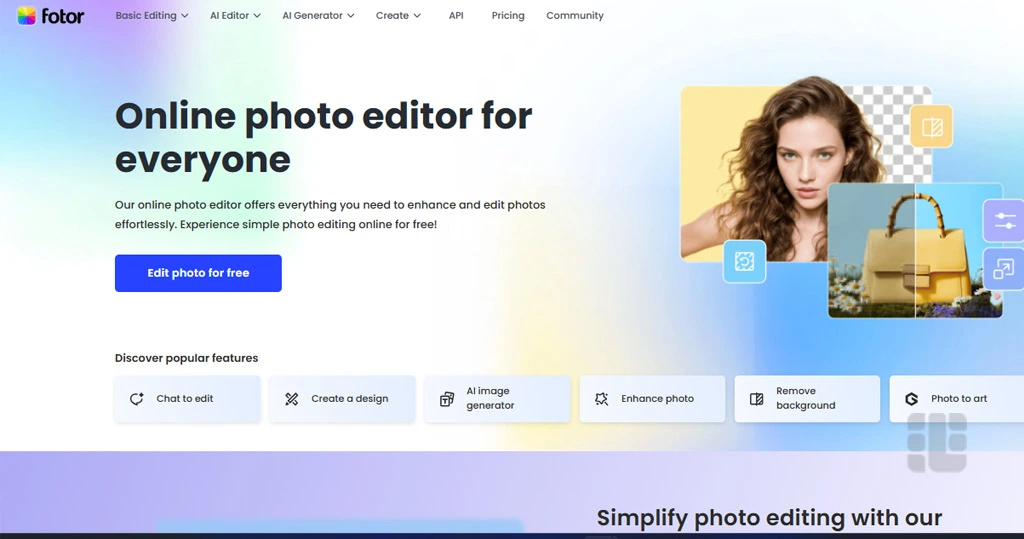Click the yellow handbag image
The width and height of the screenshot is (1024, 539).
click(x=915, y=251)
